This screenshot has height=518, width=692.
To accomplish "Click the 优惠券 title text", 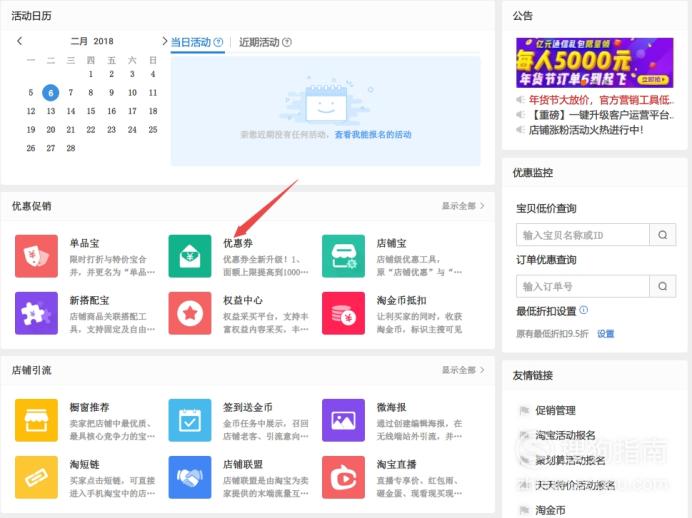I will (238, 243).
